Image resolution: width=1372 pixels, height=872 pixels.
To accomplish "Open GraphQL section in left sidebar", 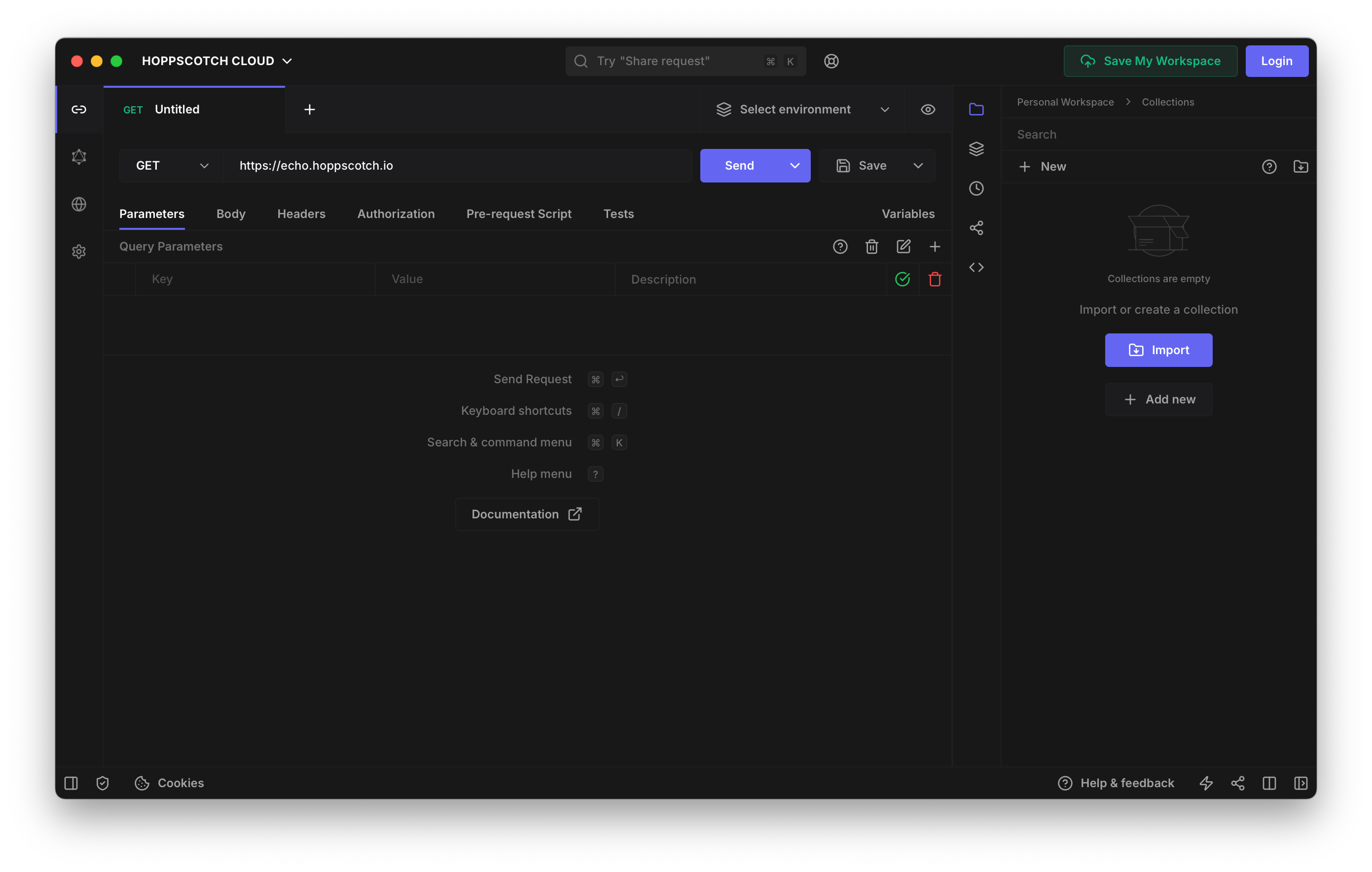I will (78, 157).
